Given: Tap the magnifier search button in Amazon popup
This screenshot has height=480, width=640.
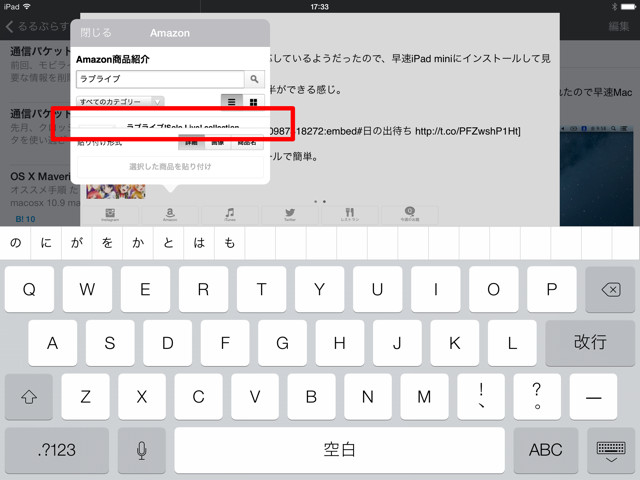Looking at the screenshot, I should pyautogui.click(x=254, y=79).
